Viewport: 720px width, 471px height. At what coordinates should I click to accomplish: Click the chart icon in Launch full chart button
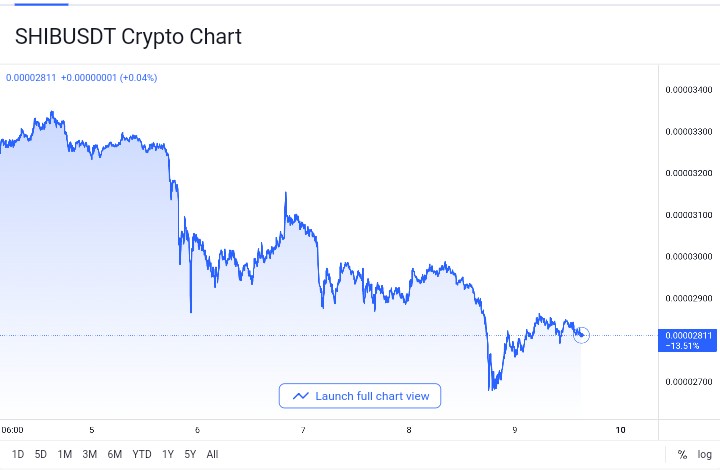click(300, 396)
